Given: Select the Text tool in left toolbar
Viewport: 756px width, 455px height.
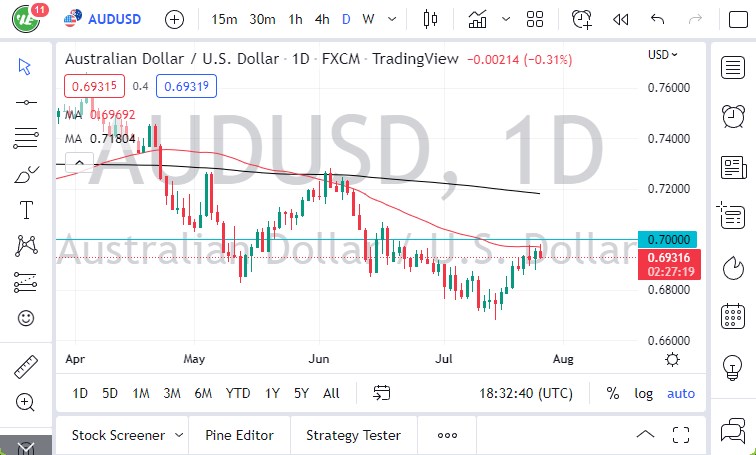Looking at the screenshot, I should 26,210.
